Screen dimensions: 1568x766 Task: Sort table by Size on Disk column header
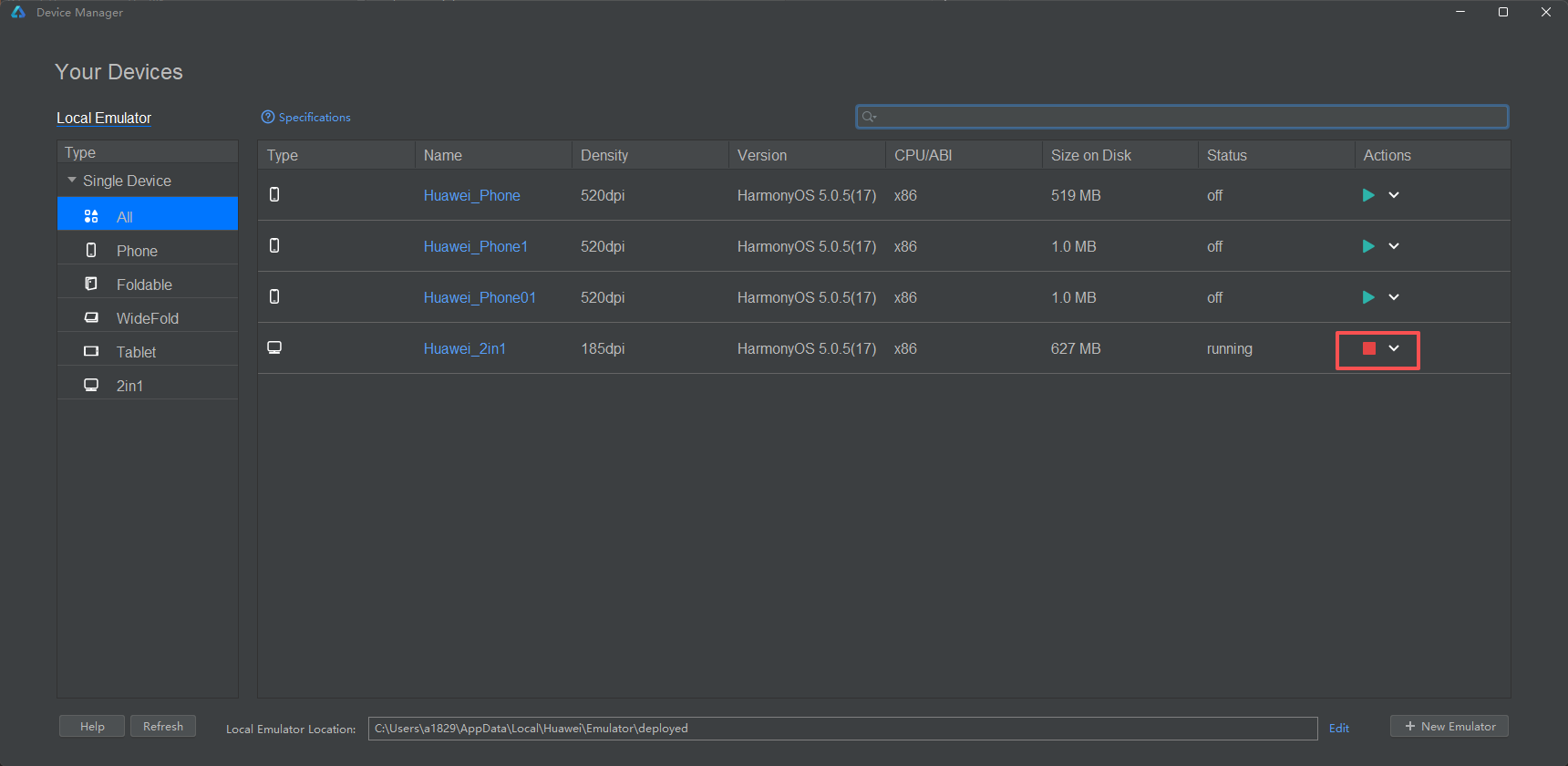[x=1119, y=155]
